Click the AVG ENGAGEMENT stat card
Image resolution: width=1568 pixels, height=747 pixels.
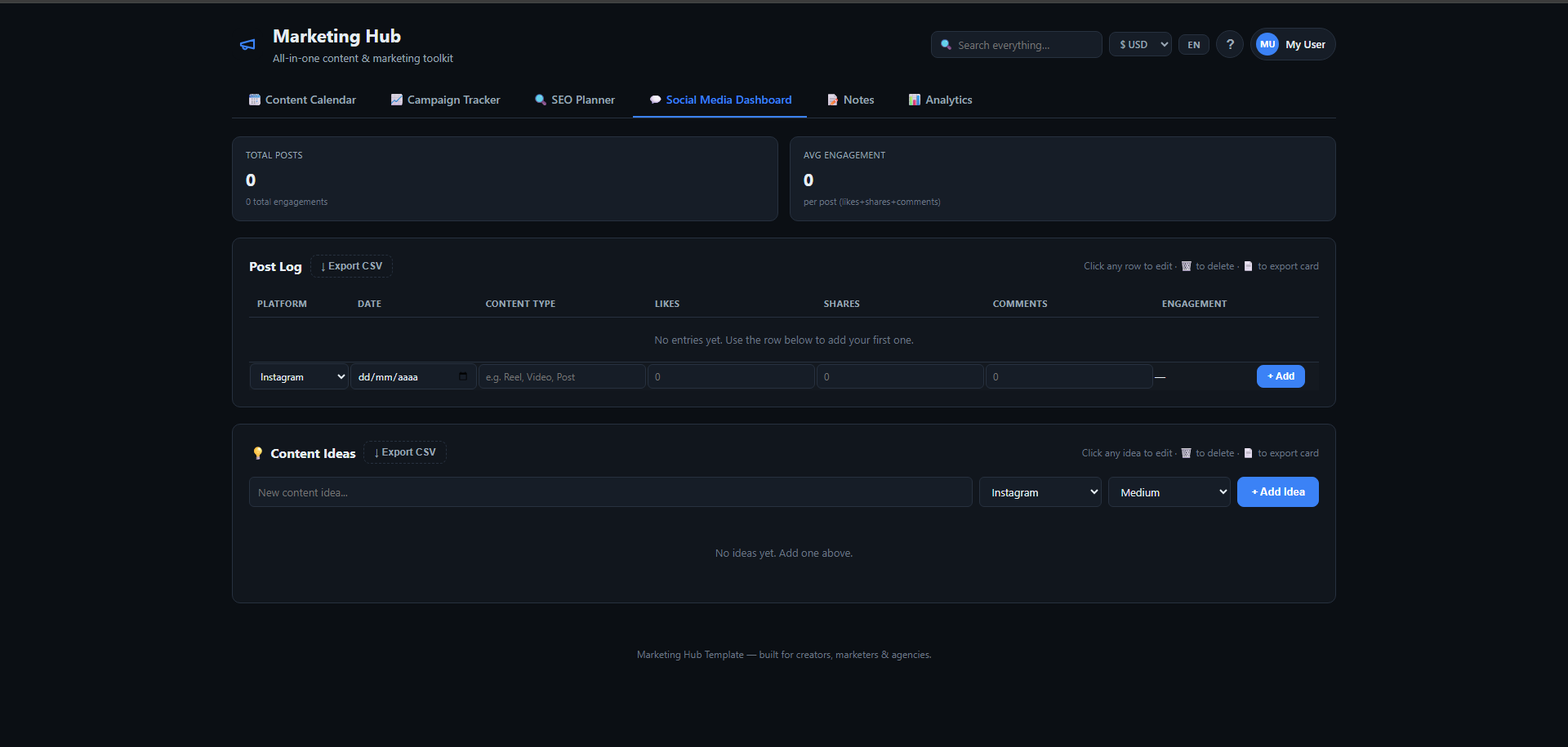click(x=1062, y=179)
